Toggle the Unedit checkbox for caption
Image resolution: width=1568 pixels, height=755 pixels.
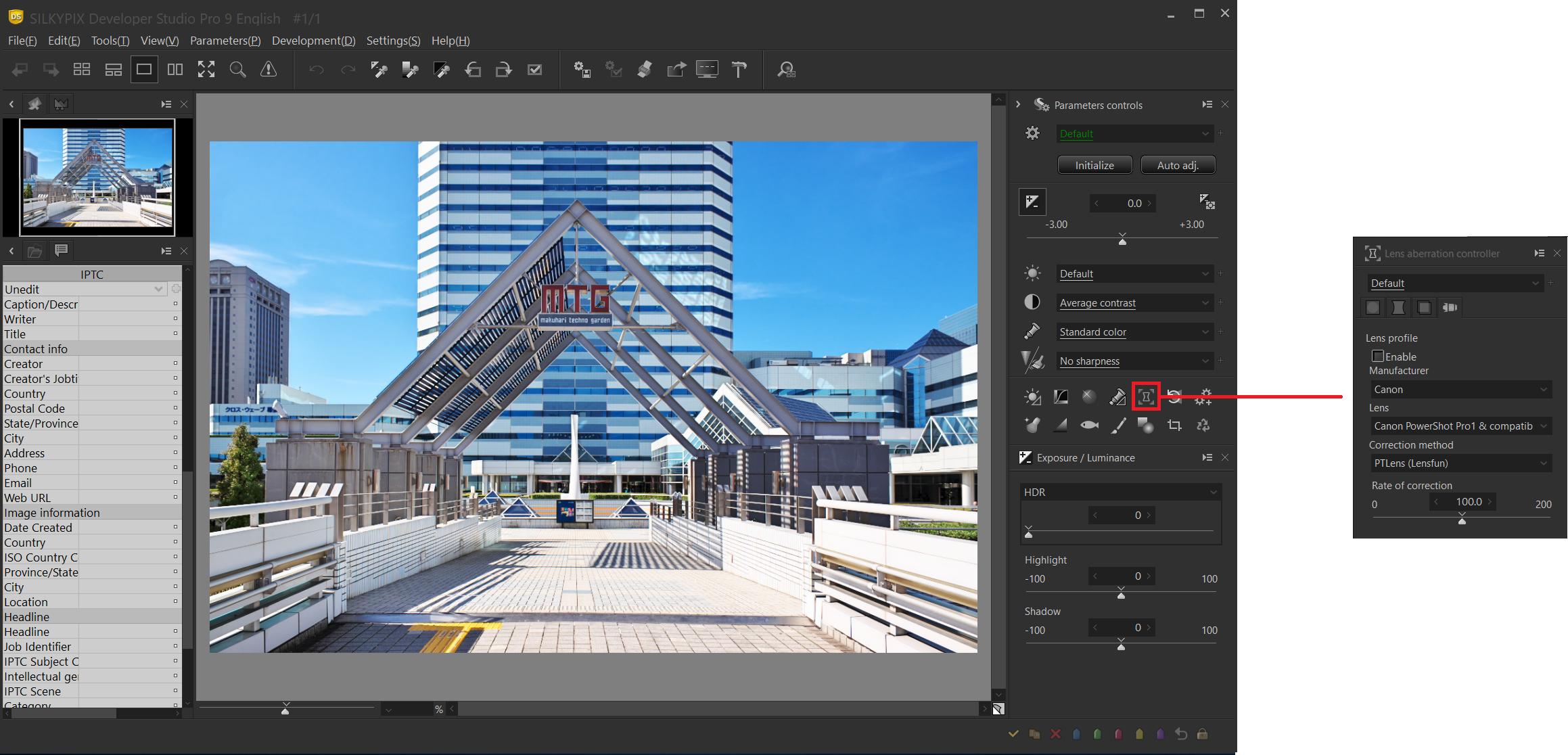point(175,303)
